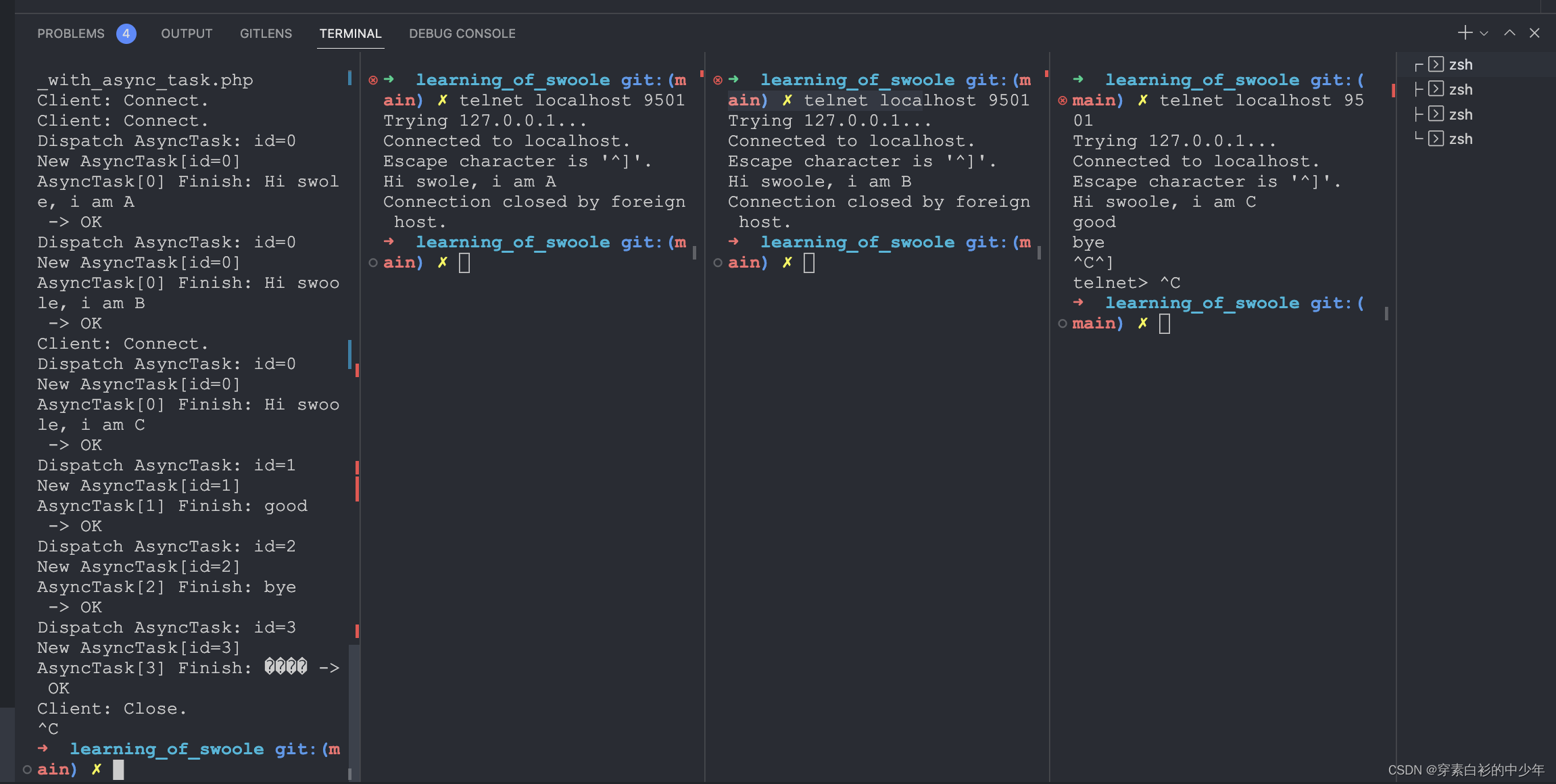Viewport: 1556px width, 784px height.
Task: Select the fourth zsh terminal entry
Action: (x=1460, y=139)
